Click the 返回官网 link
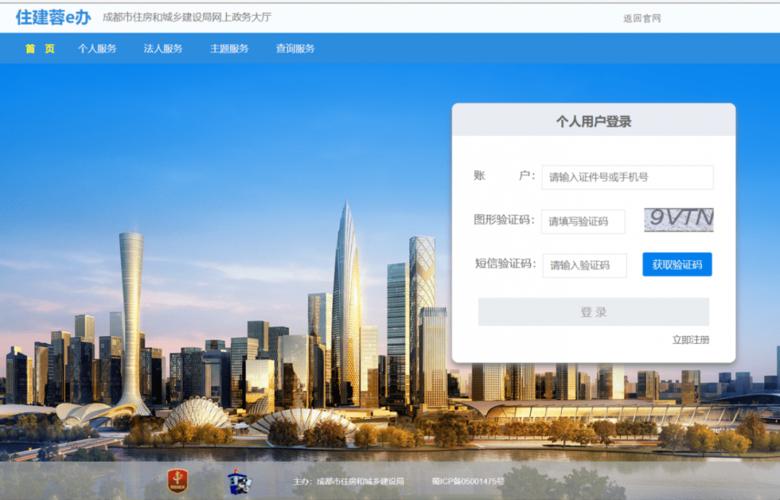The width and height of the screenshot is (780, 500). (x=642, y=18)
